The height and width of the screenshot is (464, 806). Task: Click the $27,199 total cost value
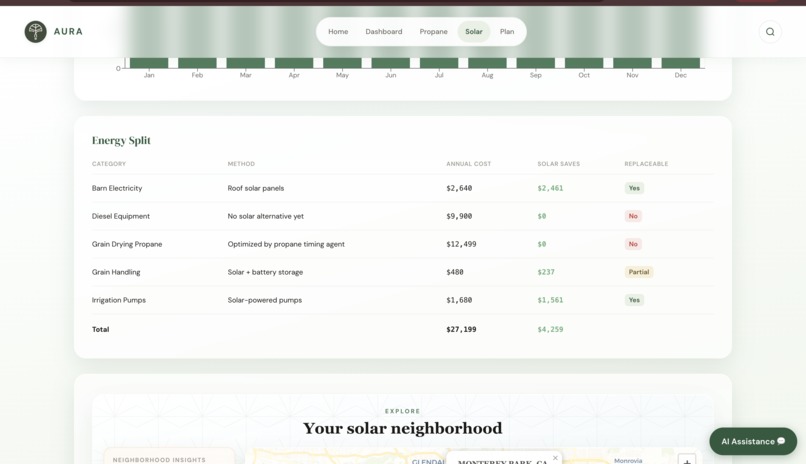tap(461, 329)
